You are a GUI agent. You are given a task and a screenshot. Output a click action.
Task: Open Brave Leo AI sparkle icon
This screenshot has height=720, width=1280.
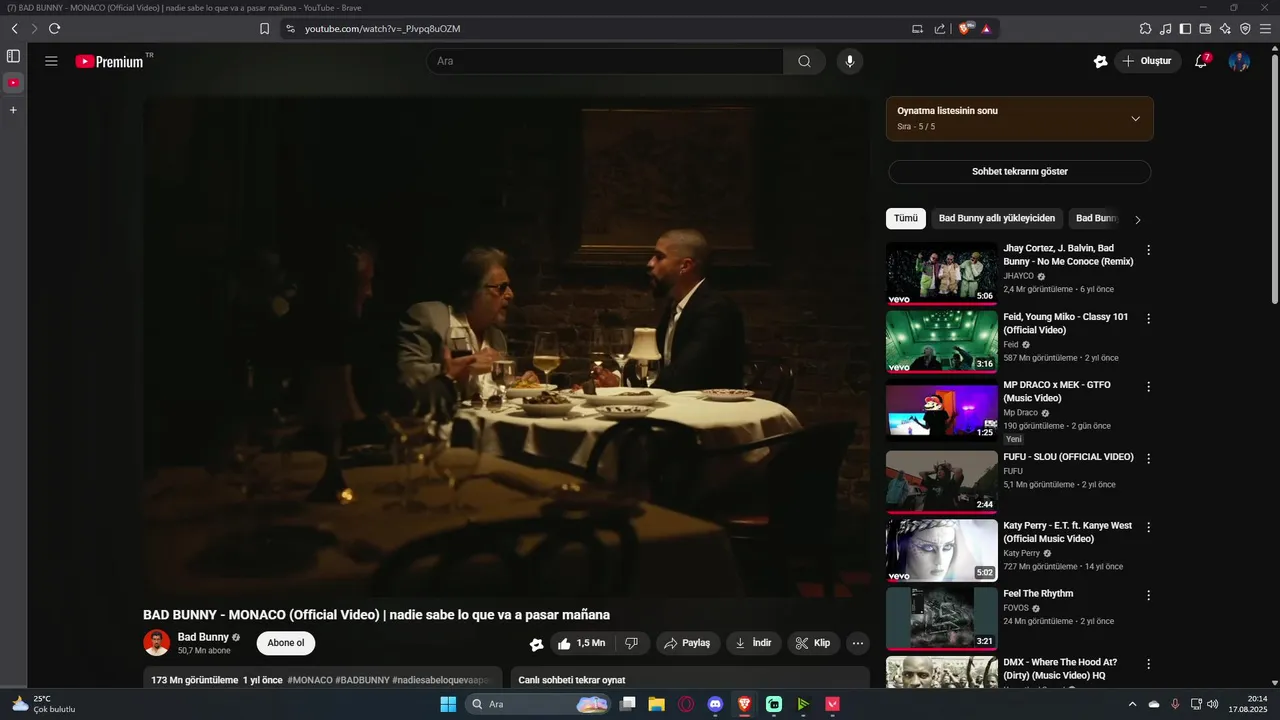point(1225,29)
